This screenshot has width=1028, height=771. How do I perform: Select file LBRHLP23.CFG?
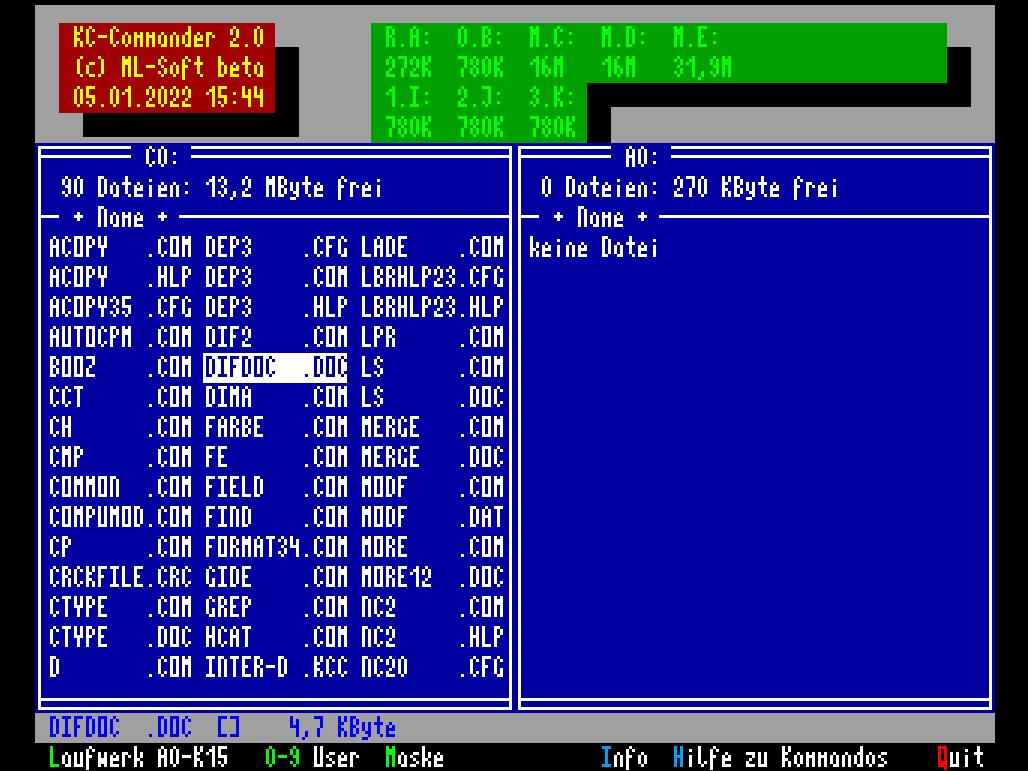(432, 277)
